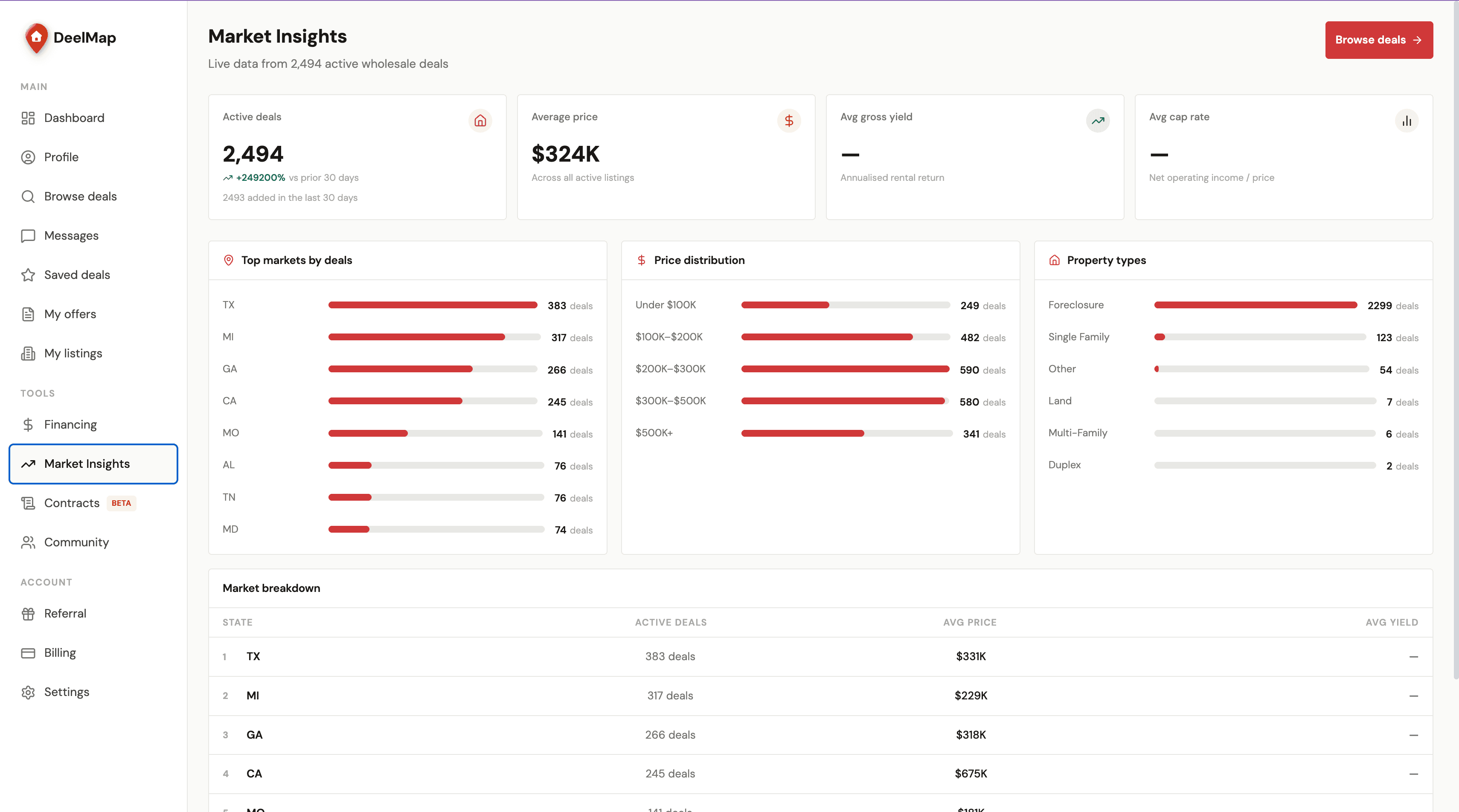The height and width of the screenshot is (812, 1459).
Task: Click the Settings gear icon
Action: tap(28, 692)
